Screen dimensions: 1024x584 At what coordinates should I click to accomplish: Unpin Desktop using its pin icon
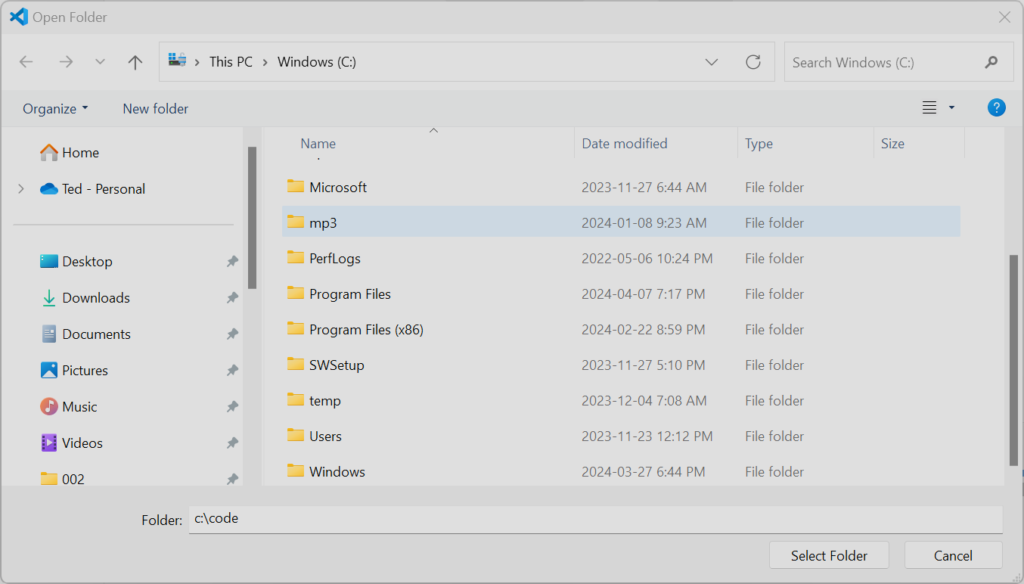click(x=232, y=262)
